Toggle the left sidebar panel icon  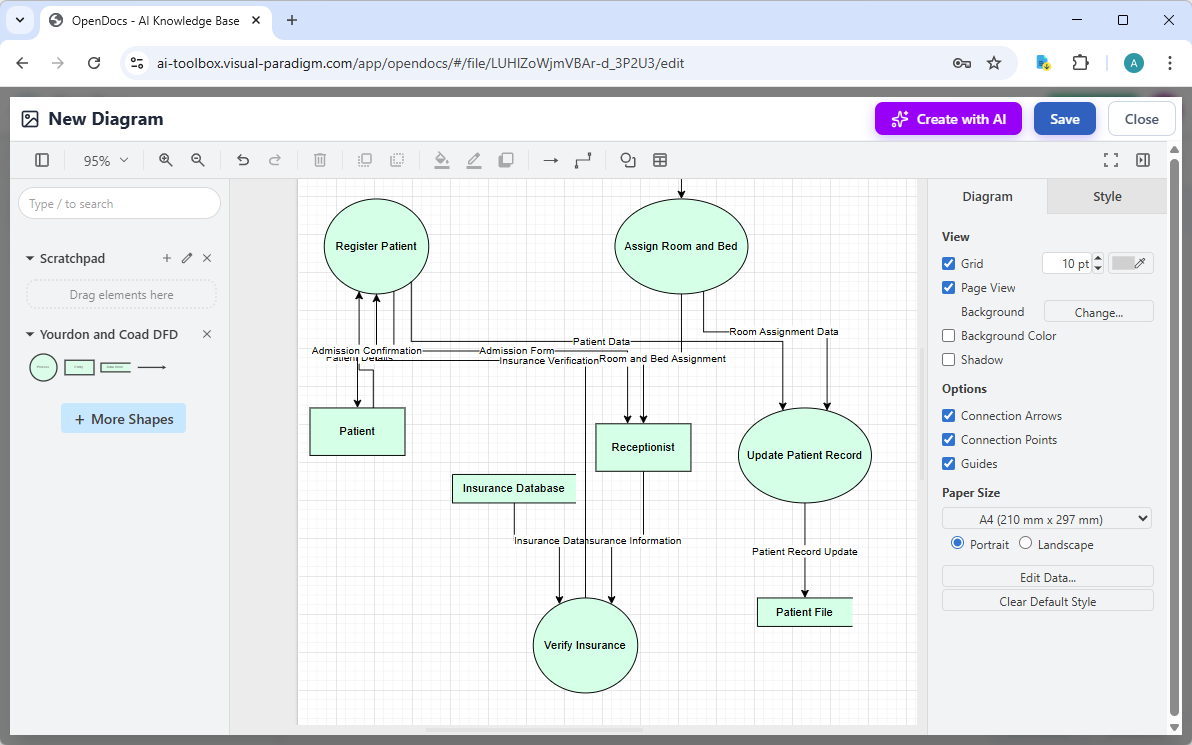point(41,160)
